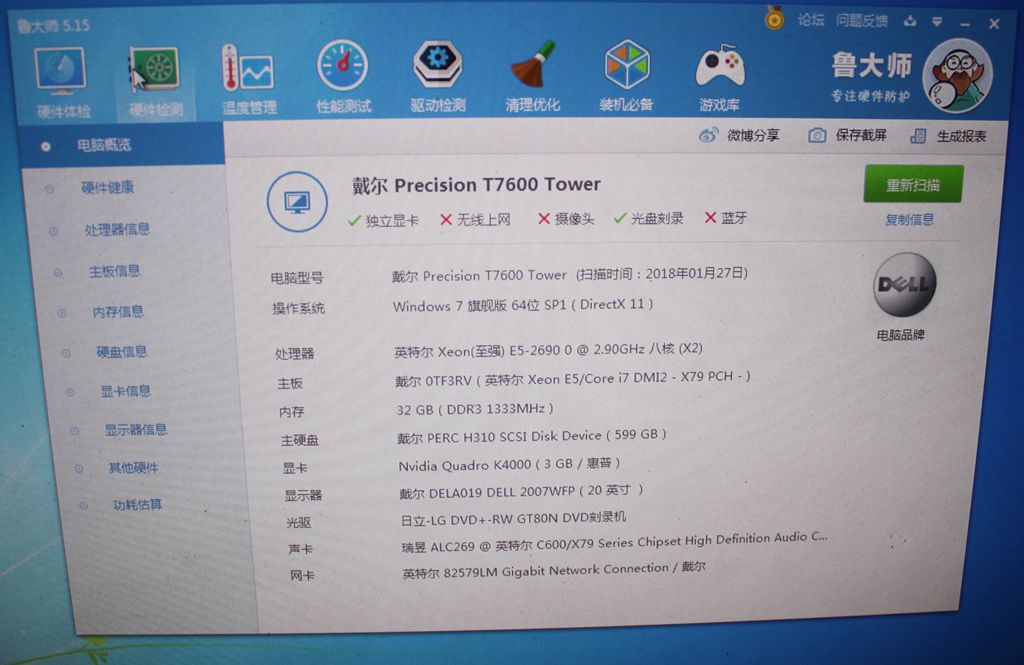This screenshot has width=1024, height=665.
Task: Open the title bar dropdown menu arrow
Action: click(x=937, y=22)
